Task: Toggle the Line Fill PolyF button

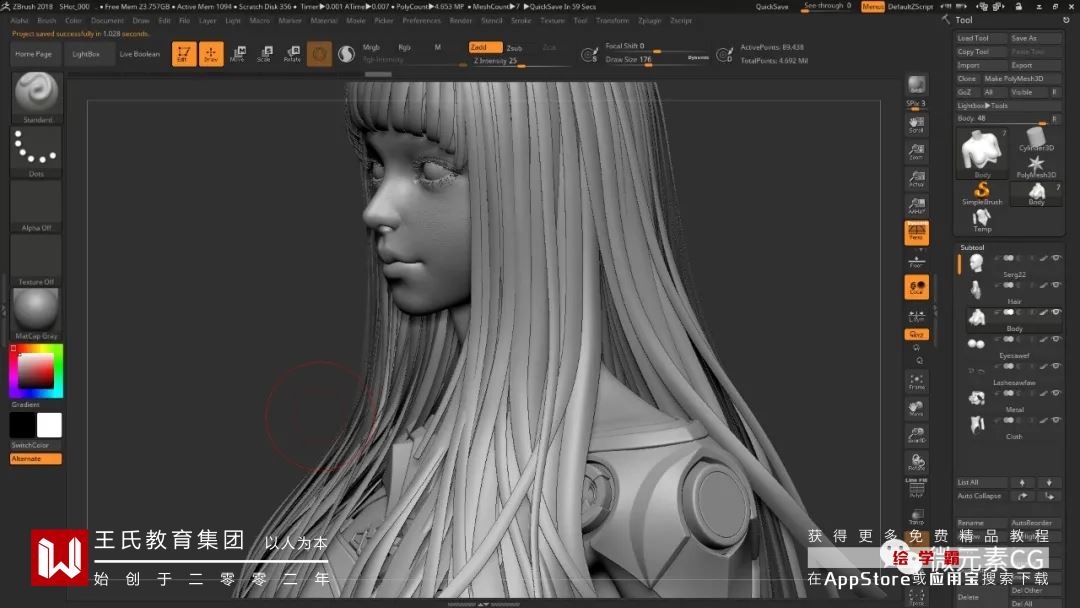Action: click(x=916, y=488)
